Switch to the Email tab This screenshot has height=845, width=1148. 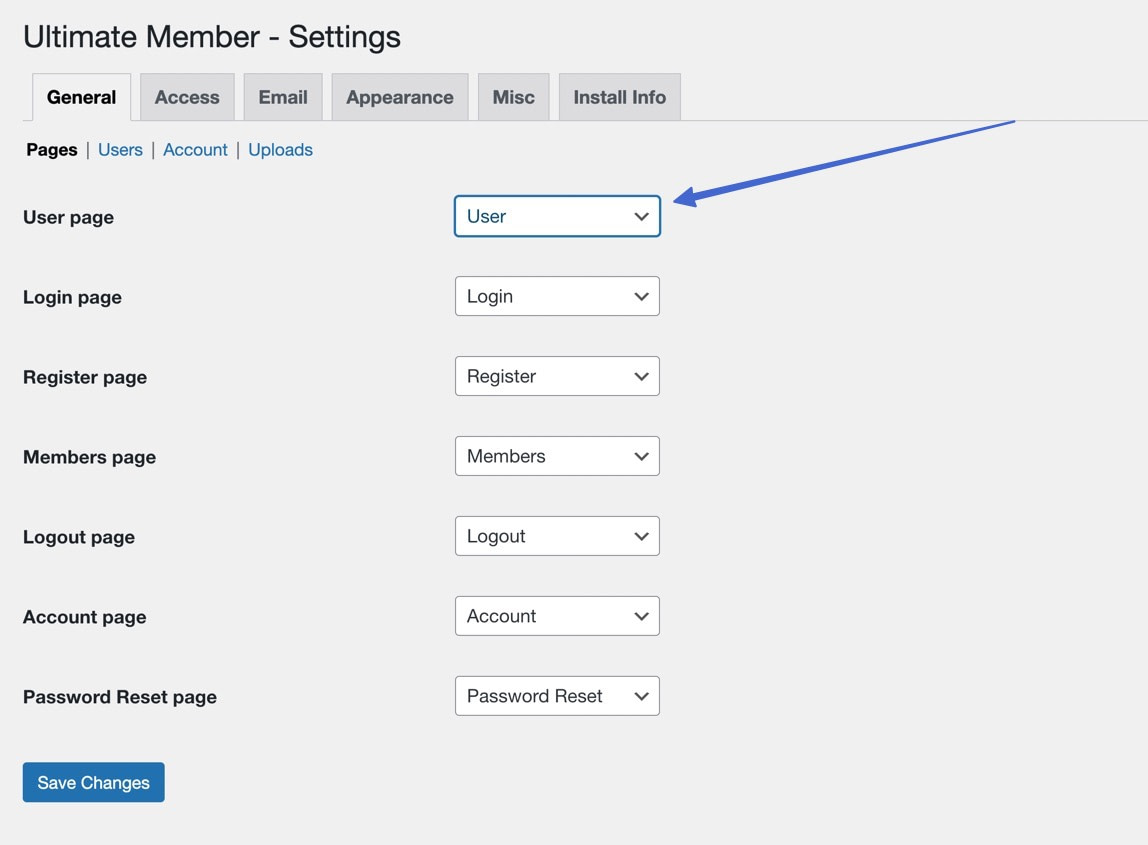[283, 97]
